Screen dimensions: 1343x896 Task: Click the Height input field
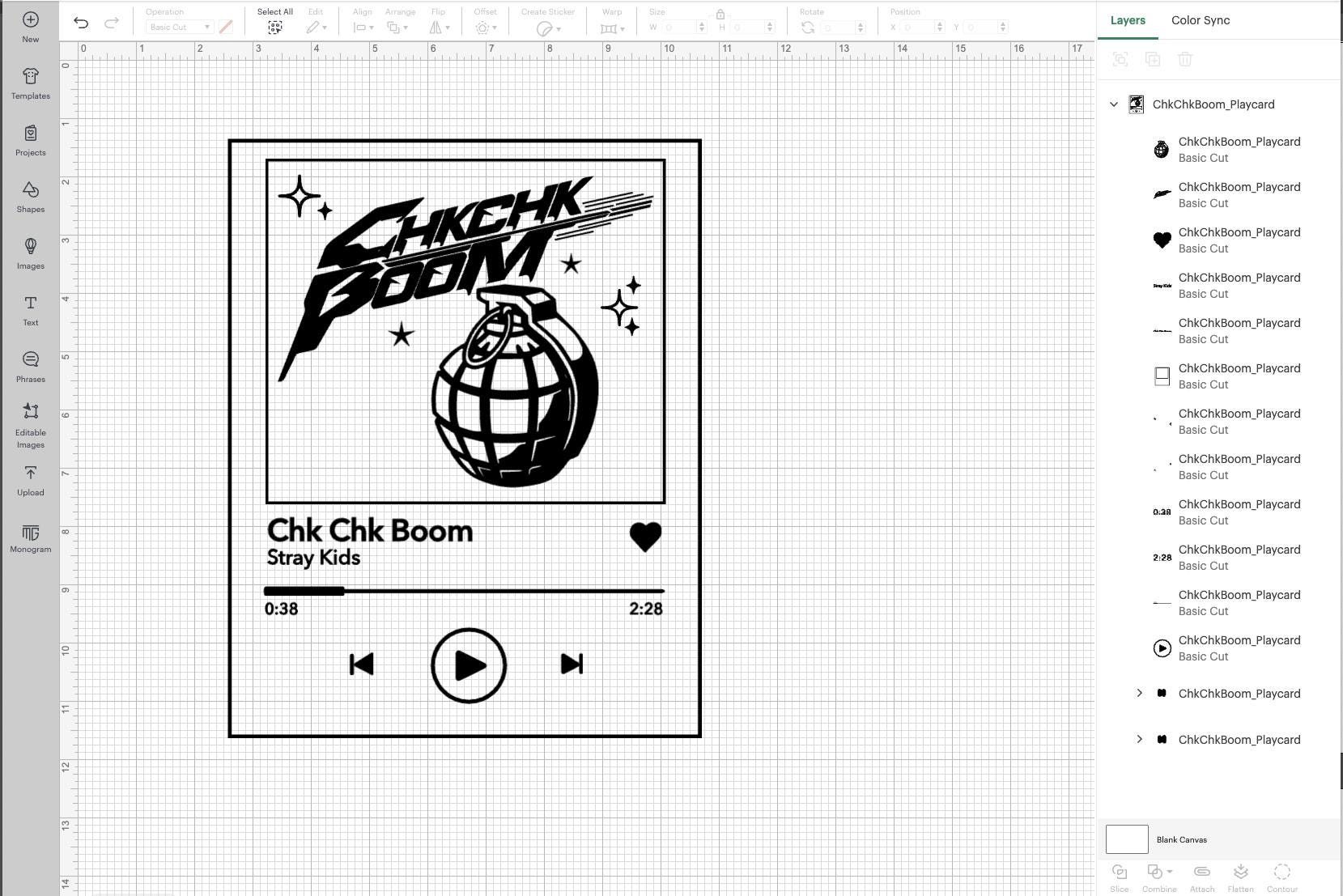click(747, 27)
